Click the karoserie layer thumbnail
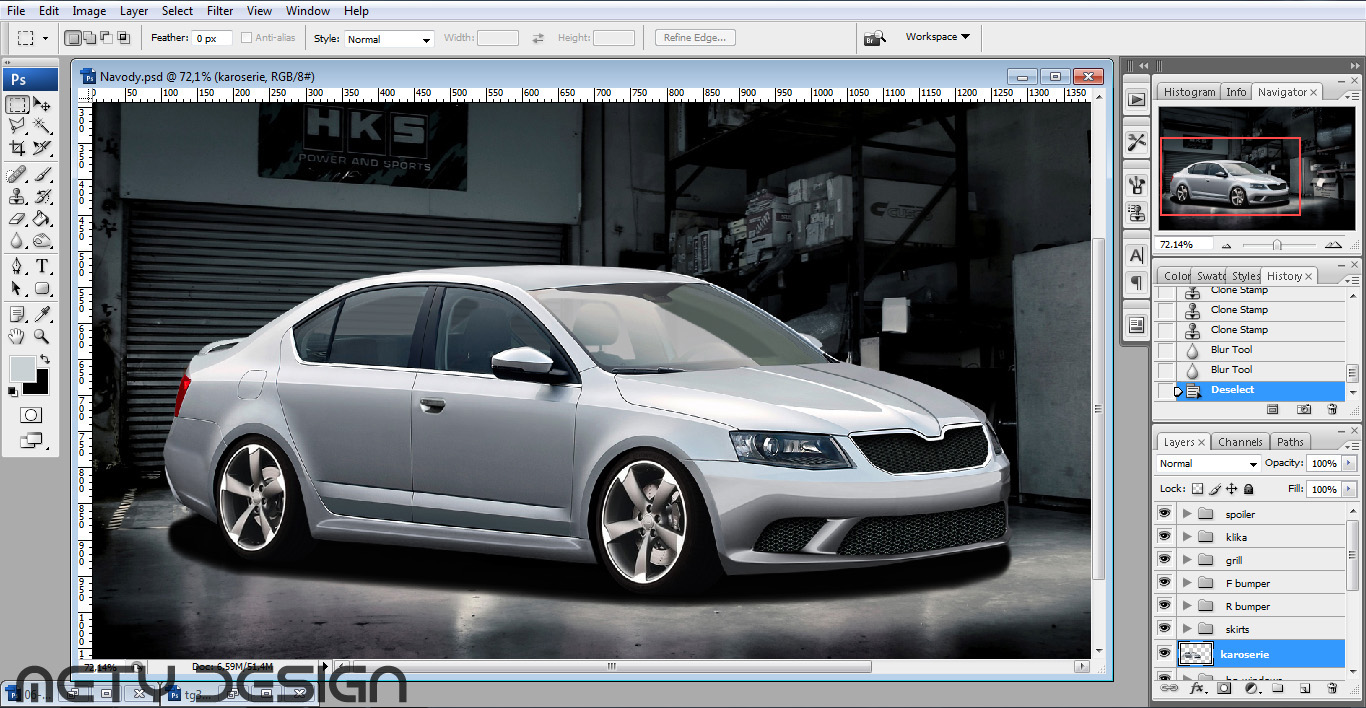The height and width of the screenshot is (708, 1366). pos(1196,654)
